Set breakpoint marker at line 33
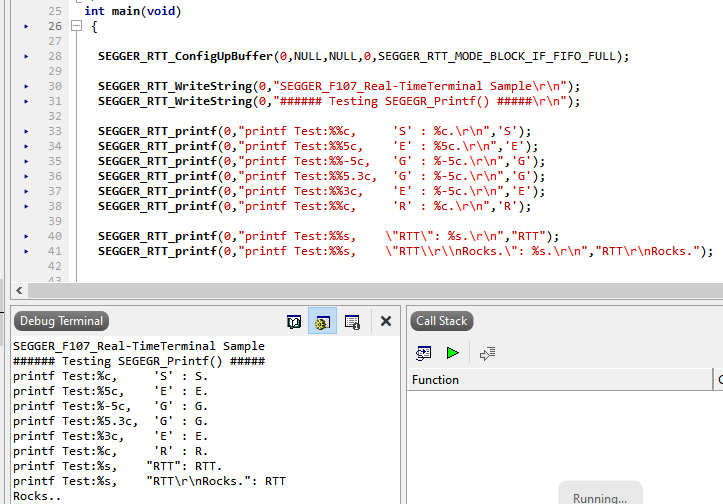 point(26,131)
